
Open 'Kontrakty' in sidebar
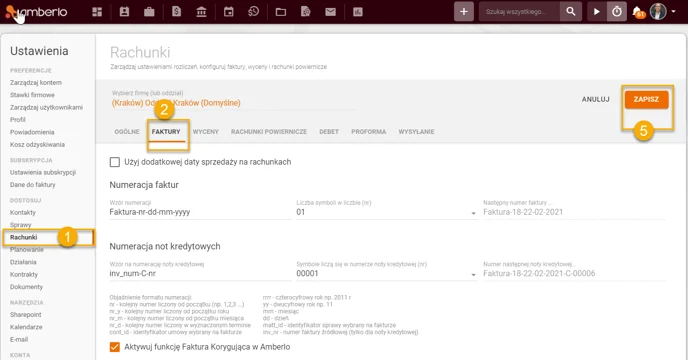pyautogui.click(x=24, y=274)
